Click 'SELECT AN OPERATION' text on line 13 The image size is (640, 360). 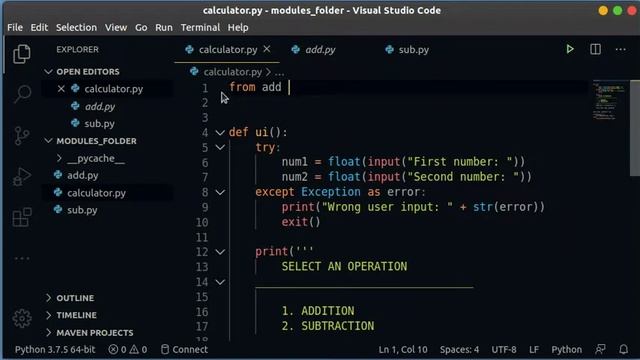tap(344, 267)
